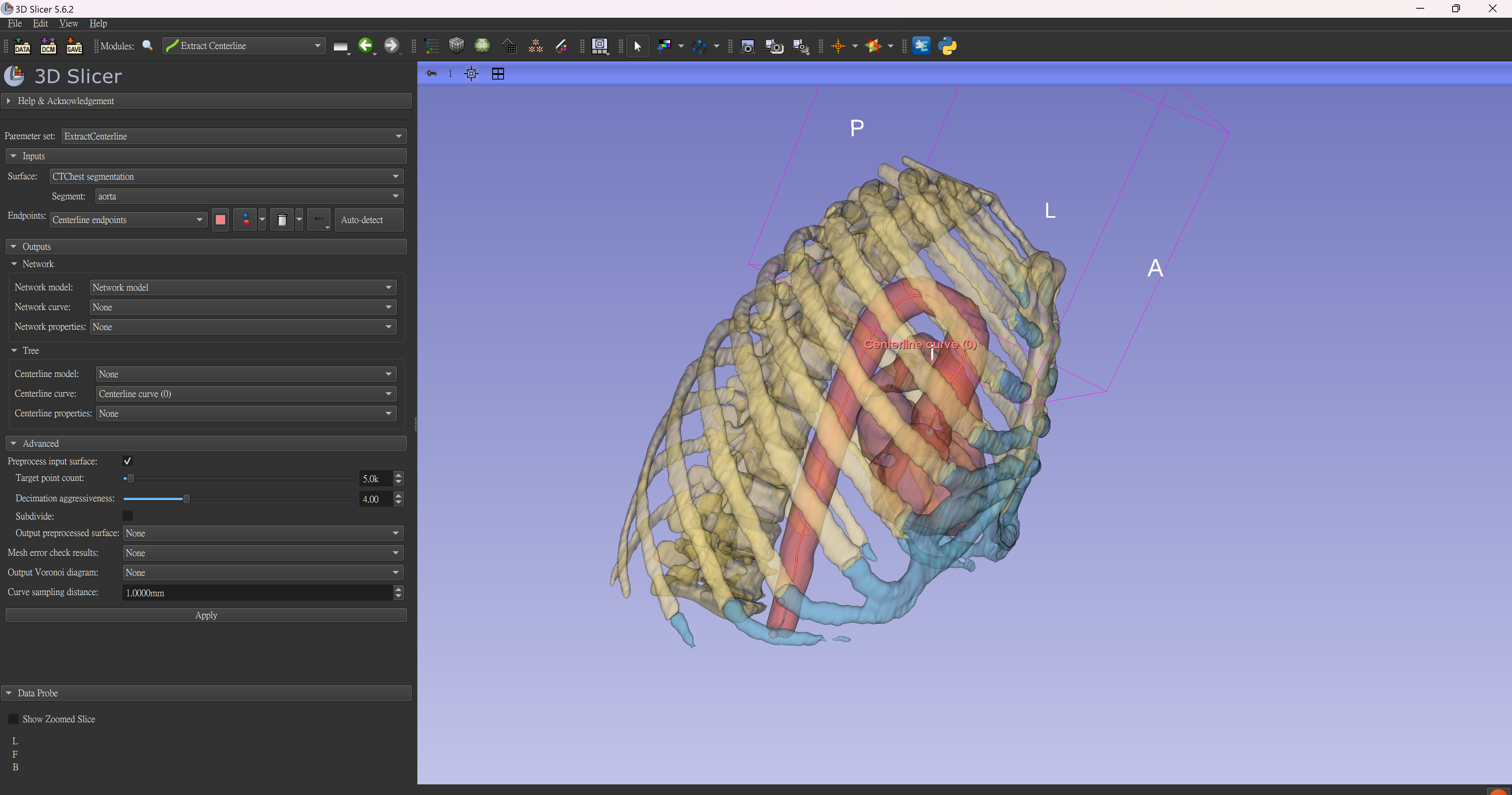Viewport: 1512px width, 795px height.
Task: Open Volumes module cube icon
Action: point(457,46)
